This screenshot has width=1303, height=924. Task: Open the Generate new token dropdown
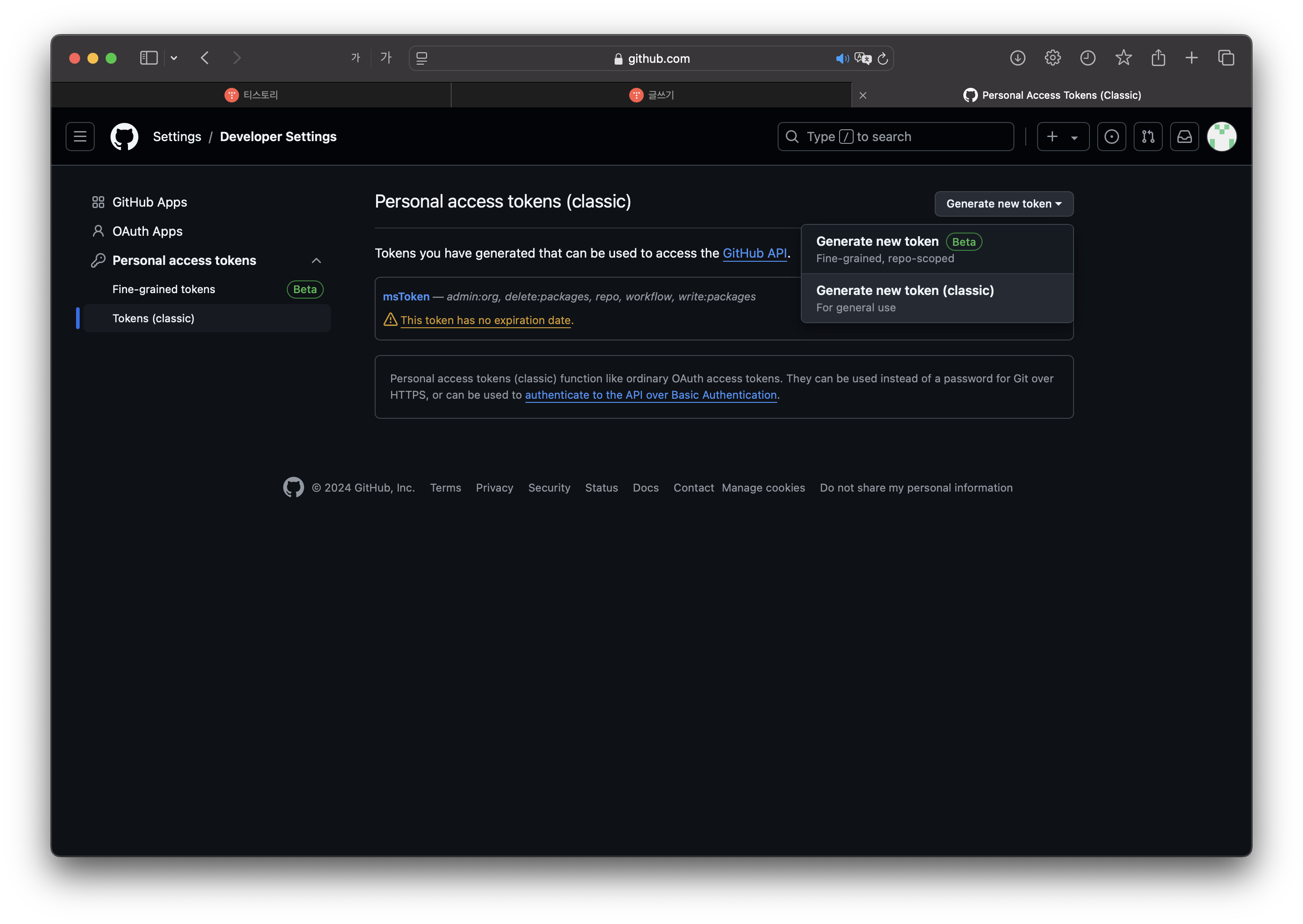pyautogui.click(x=1004, y=204)
